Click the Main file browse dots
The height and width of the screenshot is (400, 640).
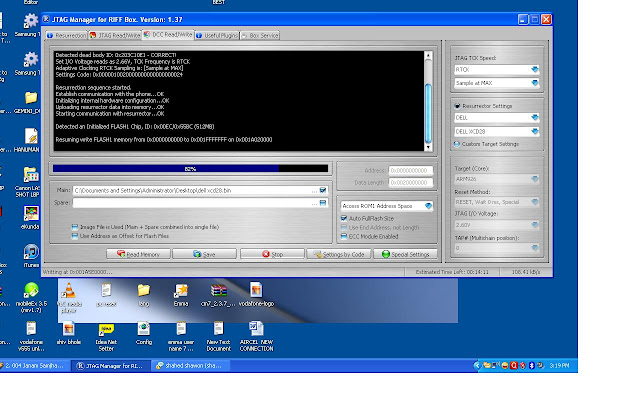[x=314, y=191]
